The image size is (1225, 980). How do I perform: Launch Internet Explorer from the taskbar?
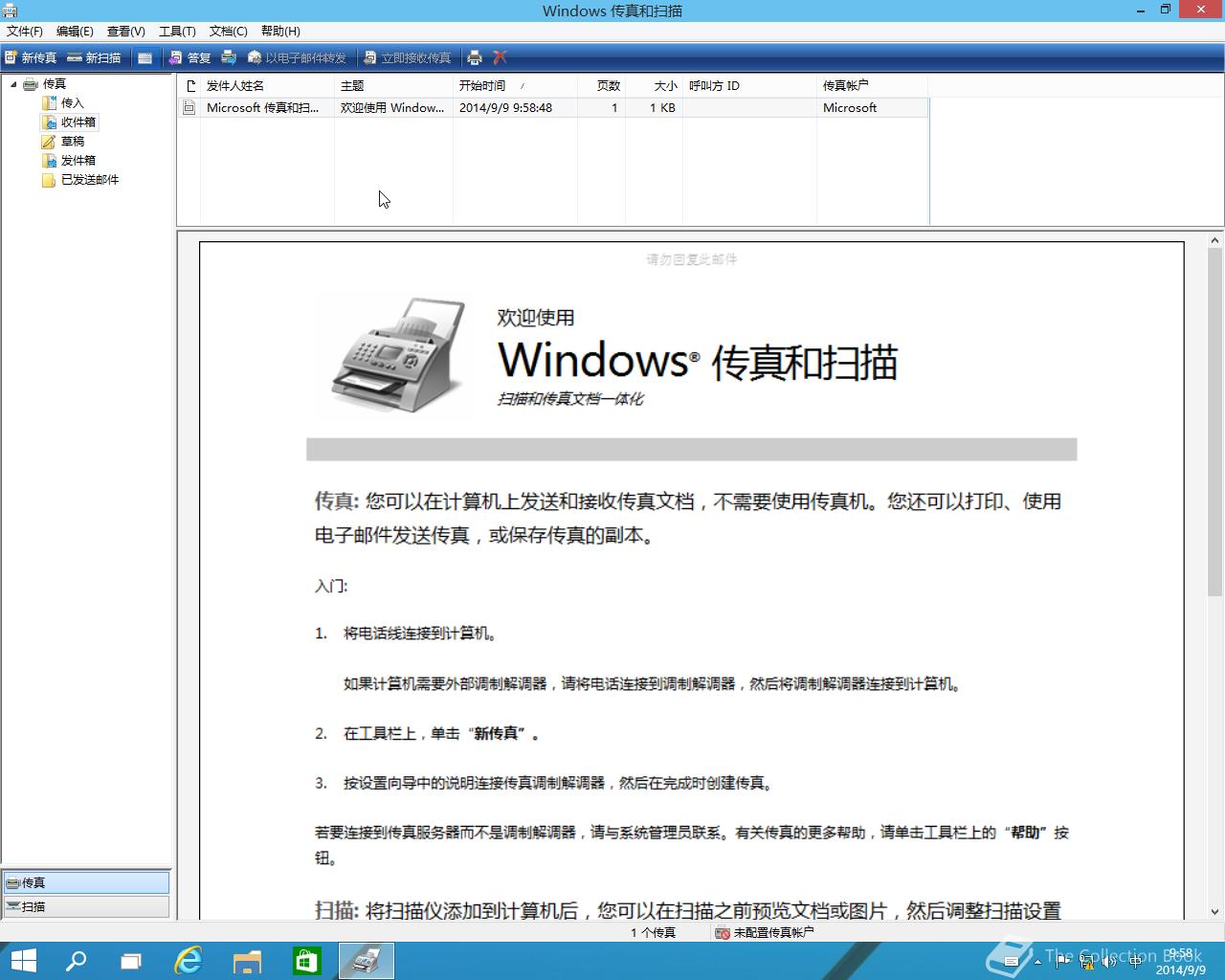click(x=189, y=961)
